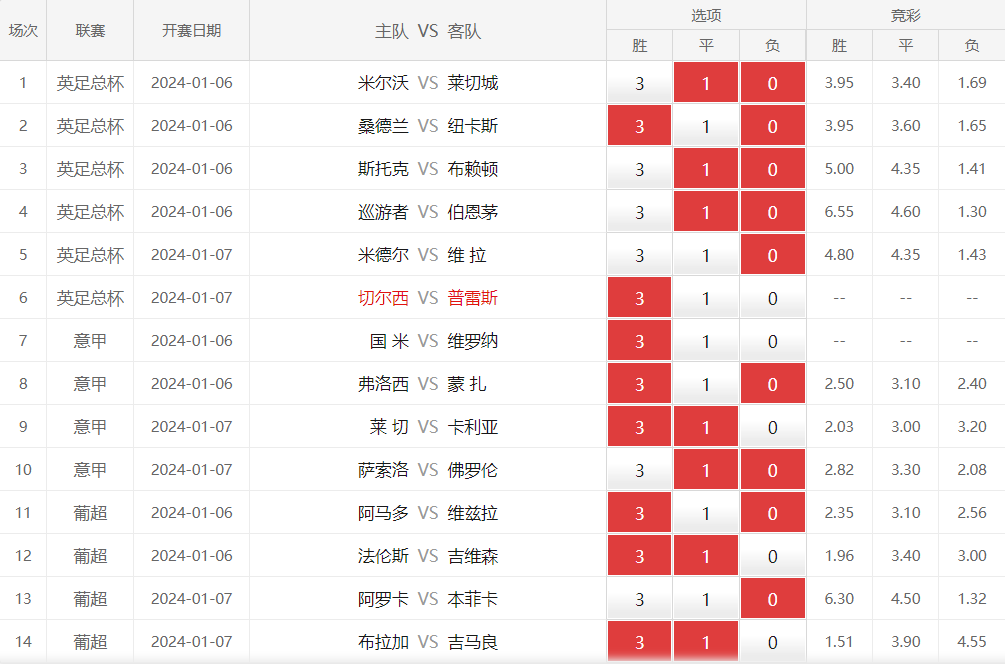Deselect loss option 0 for 弗洛西 VS 蒙扎
1005x666 pixels.
(772, 383)
